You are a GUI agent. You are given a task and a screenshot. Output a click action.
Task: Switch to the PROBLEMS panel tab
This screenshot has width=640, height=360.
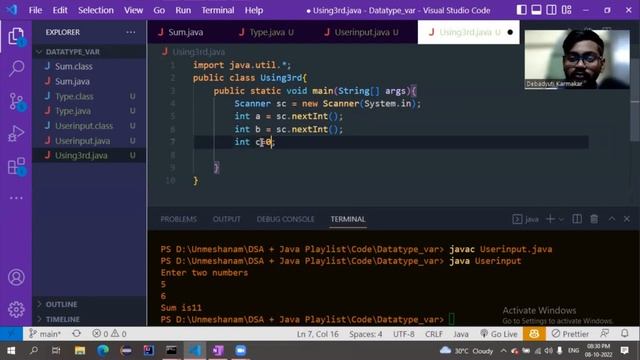178,219
